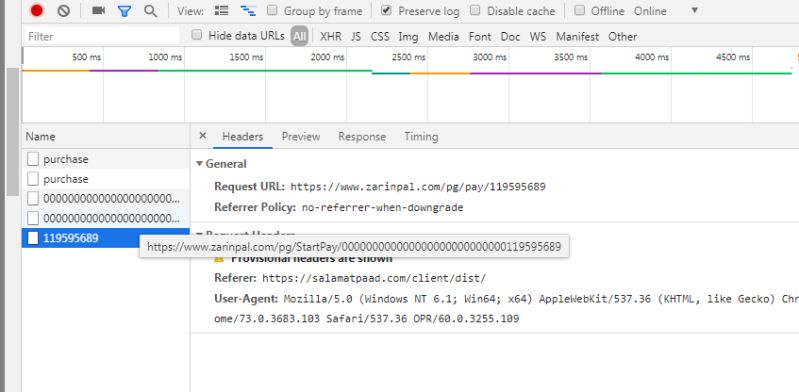Viewport: 799px width, 392px height.
Task: Click the scrollbar thumb on the left edge
Action: 12,132
